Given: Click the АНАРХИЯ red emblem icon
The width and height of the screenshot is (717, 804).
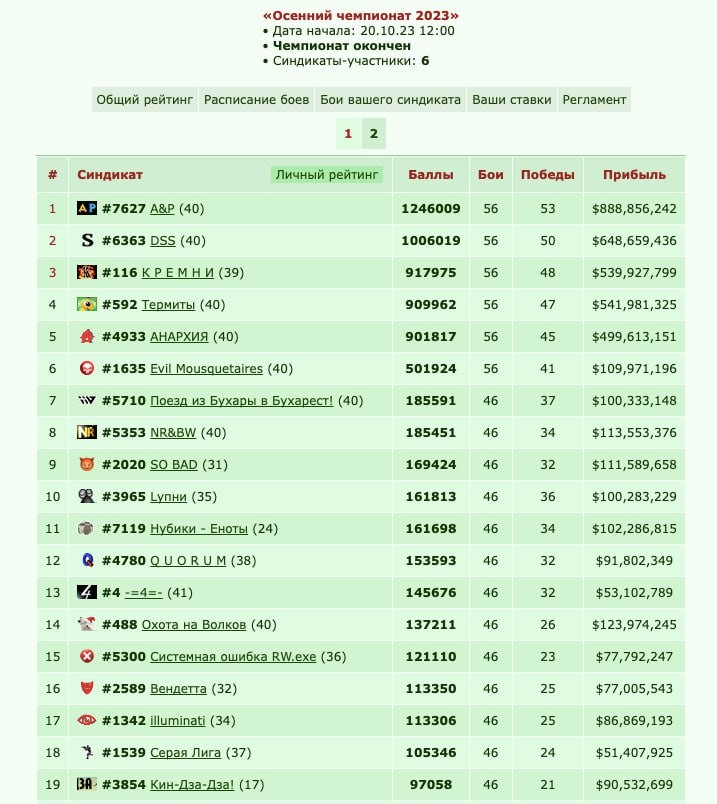Looking at the screenshot, I should (87, 336).
